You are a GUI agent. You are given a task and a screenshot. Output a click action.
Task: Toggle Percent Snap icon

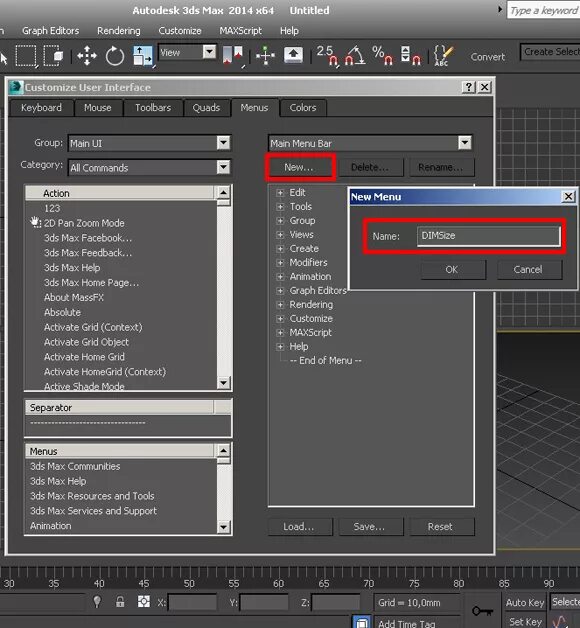point(382,55)
